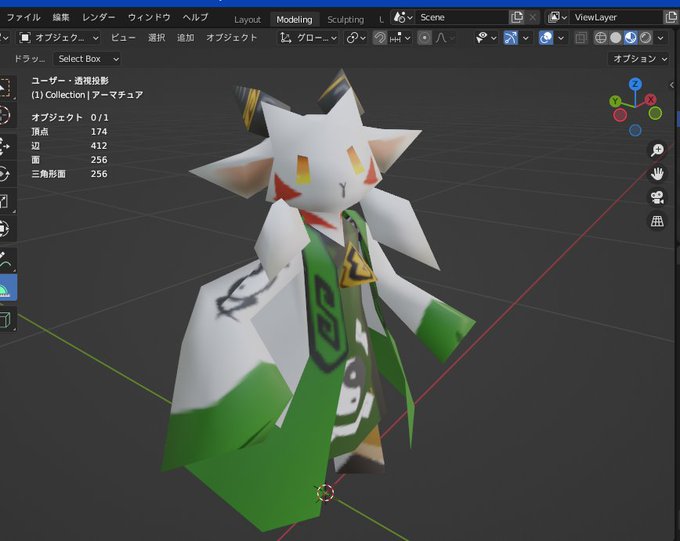
Task: Switch to rendered viewport shading
Action: coord(645,38)
